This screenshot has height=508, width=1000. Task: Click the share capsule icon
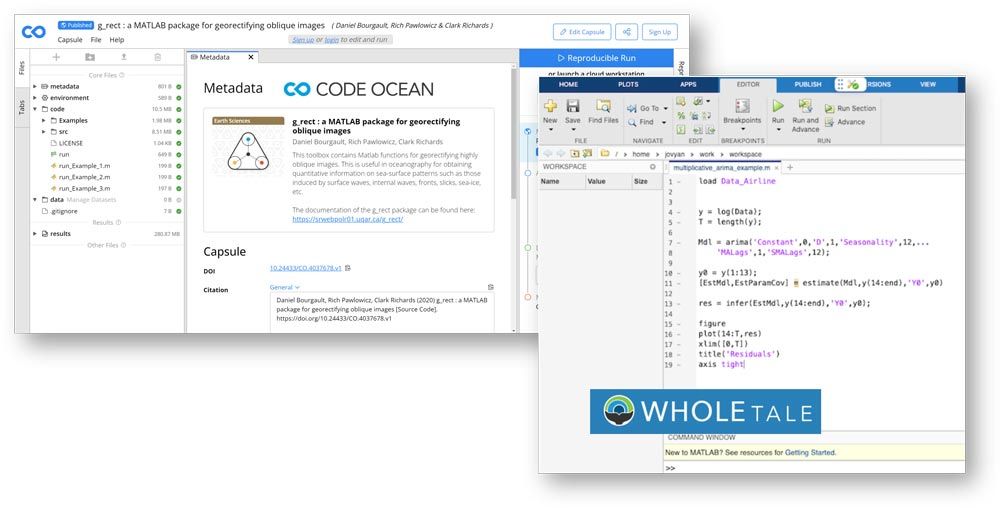pyautogui.click(x=626, y=32)
